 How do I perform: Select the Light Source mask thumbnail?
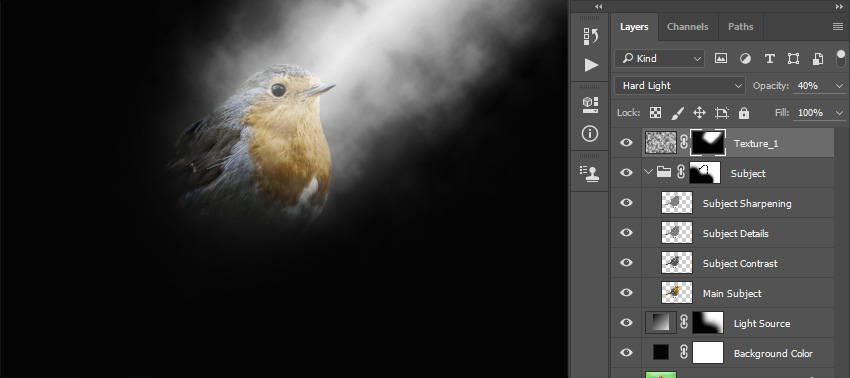tap(708, 323)
